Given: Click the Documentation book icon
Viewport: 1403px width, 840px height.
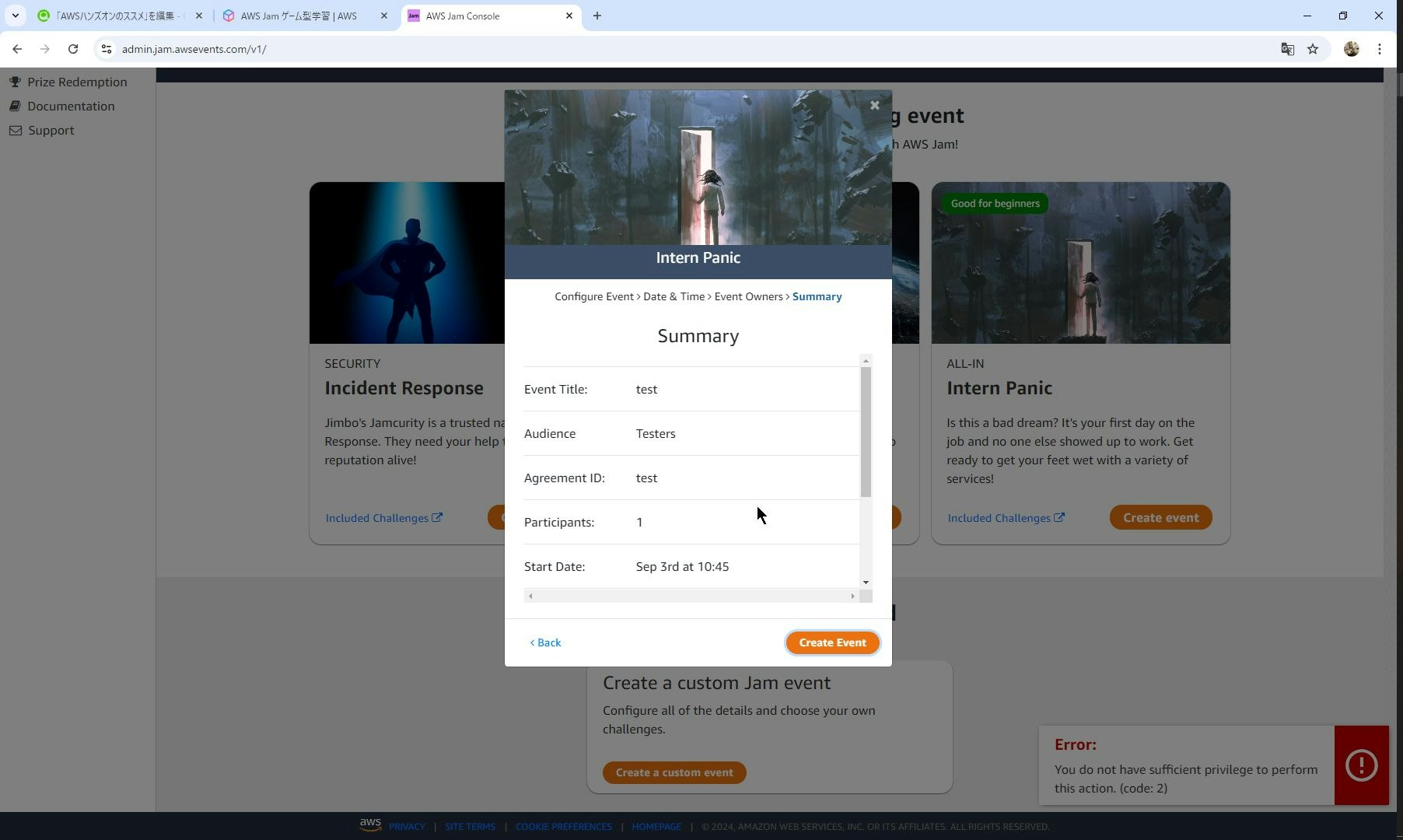Looking at the screenshot, I should tap(15, 106).
